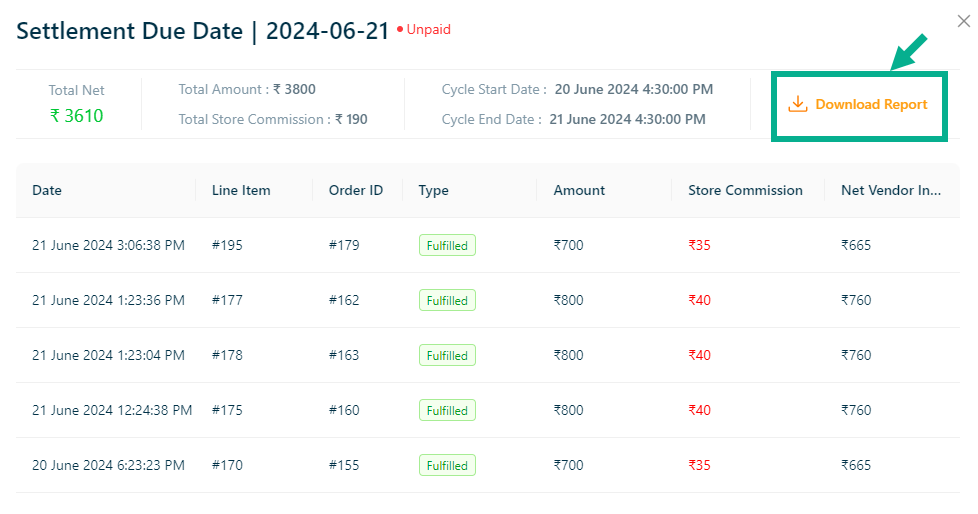Viewport: 978px width, 514px height.
Task: Click the Net Vendor column header
Action: click(890, 190)
